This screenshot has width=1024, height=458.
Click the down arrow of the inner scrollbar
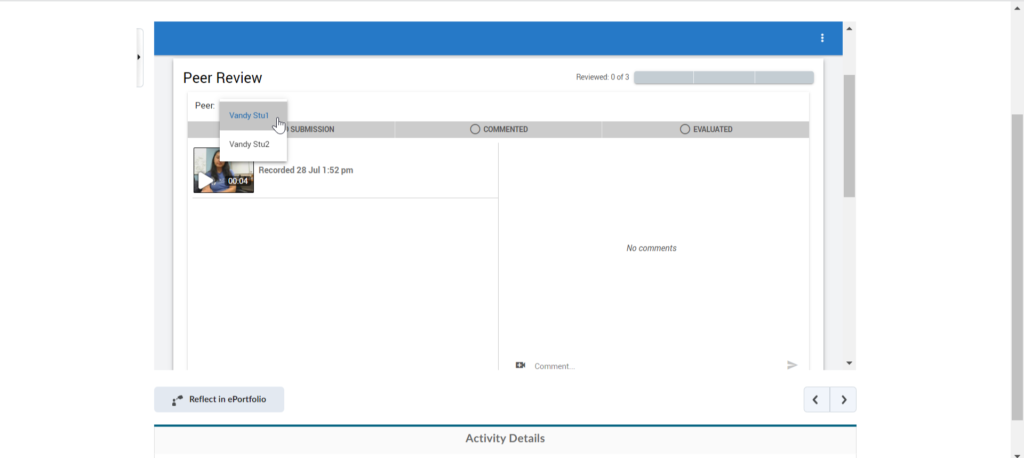point(849,363)
